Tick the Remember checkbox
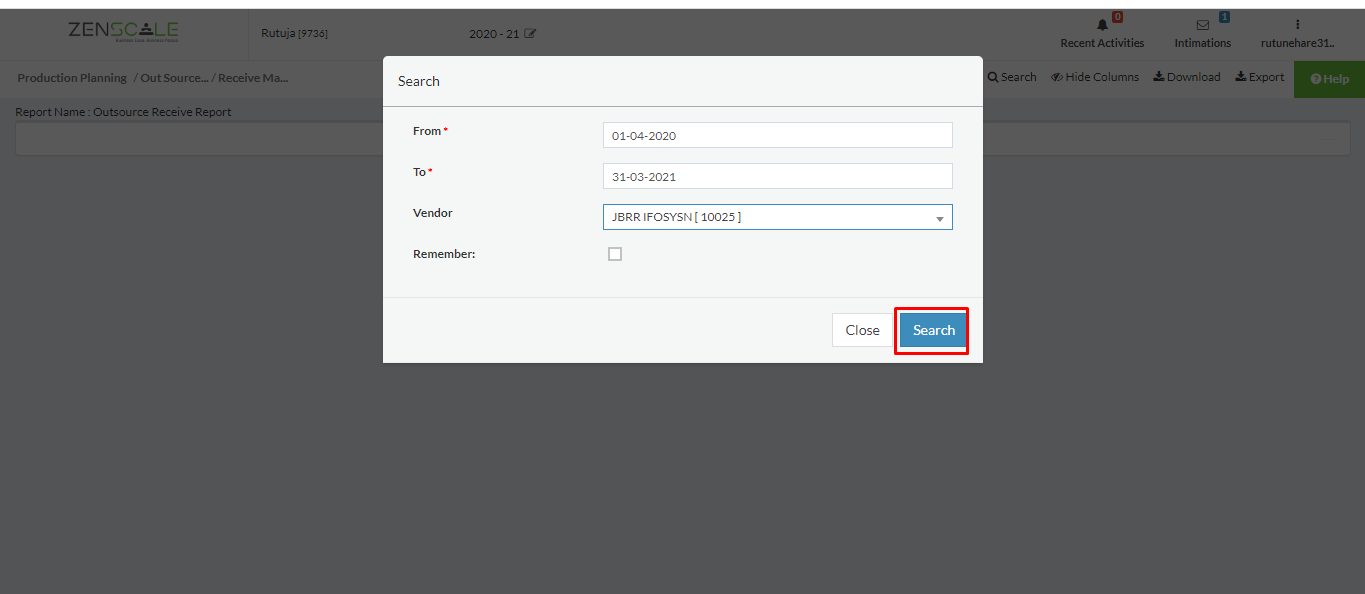 point(615,254)
